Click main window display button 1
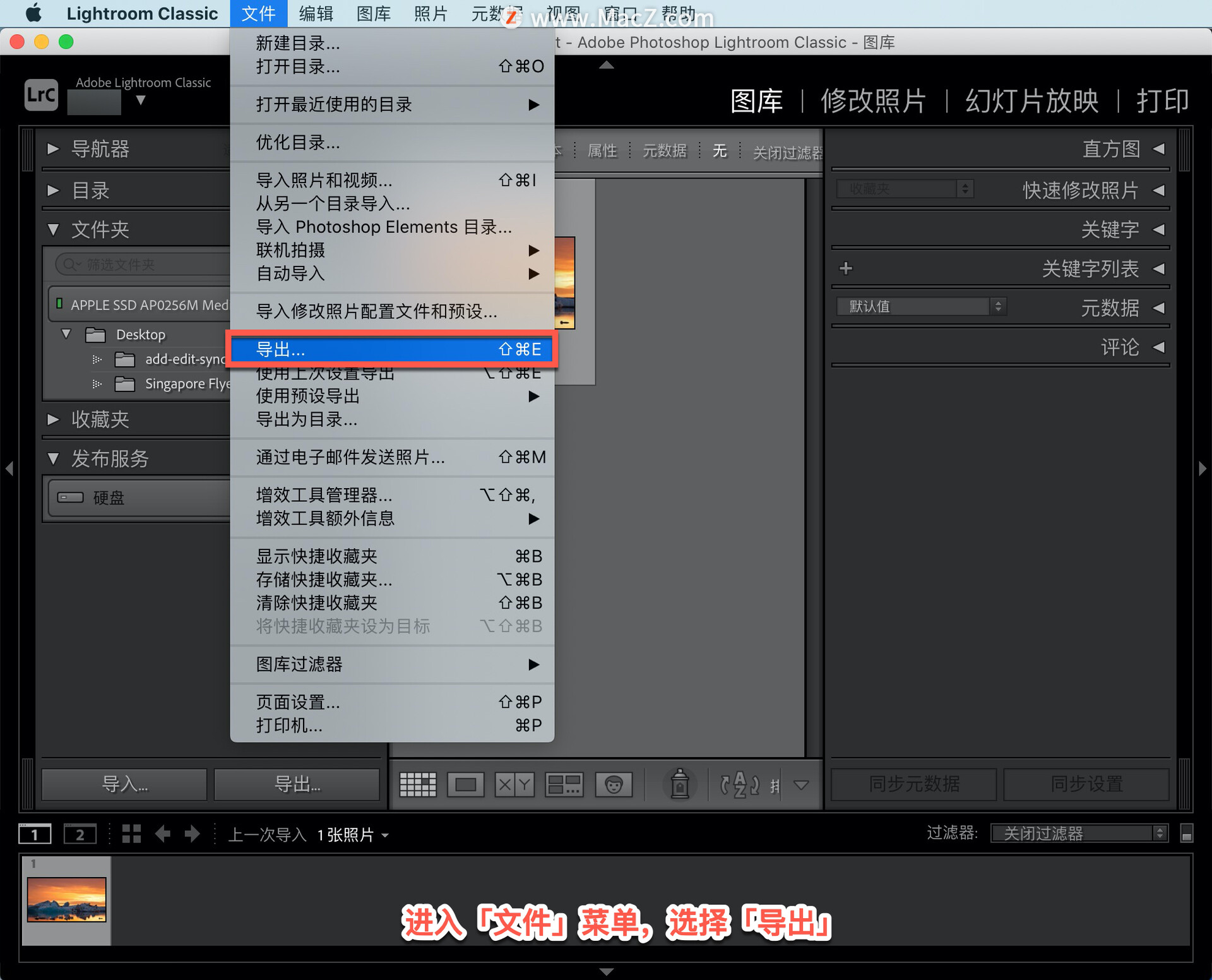The width and height of the screenshot is (1212, 980). [x=35, y=834]
